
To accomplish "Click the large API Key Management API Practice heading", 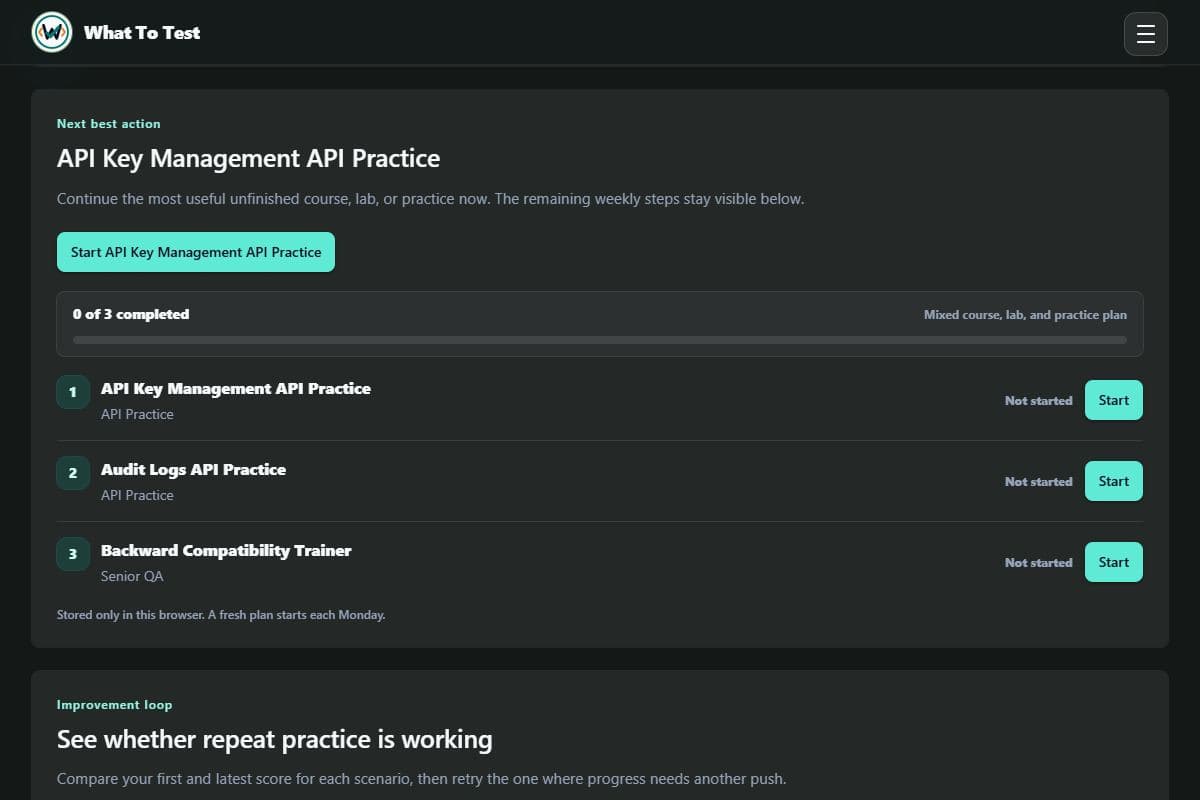I will pyautogui.click(x=248, y=158).
